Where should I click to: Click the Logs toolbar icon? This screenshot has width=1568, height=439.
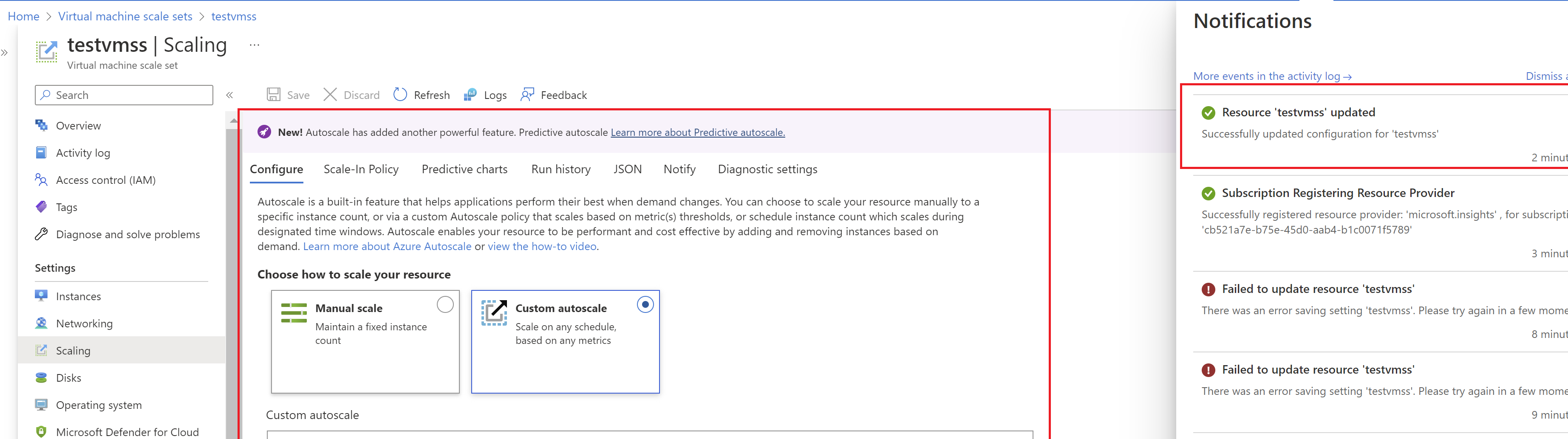point(470,94)
